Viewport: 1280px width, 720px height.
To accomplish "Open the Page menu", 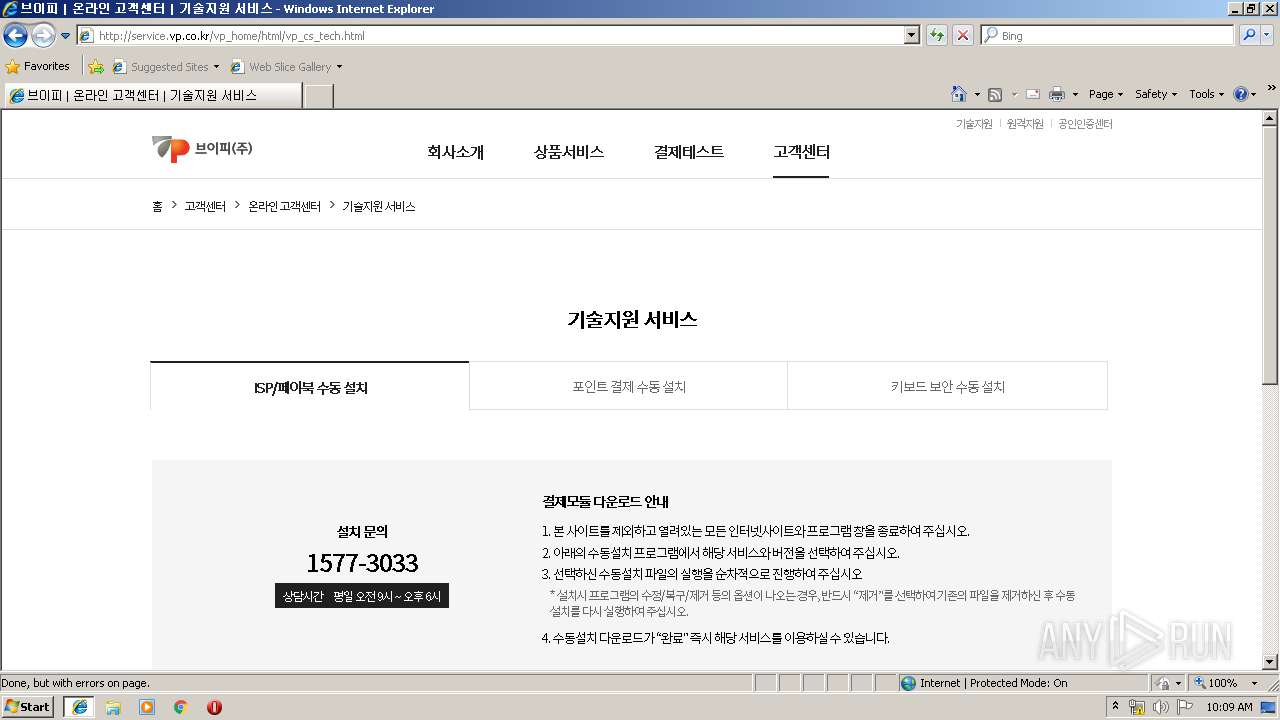I will click(x=1105, y=94).
